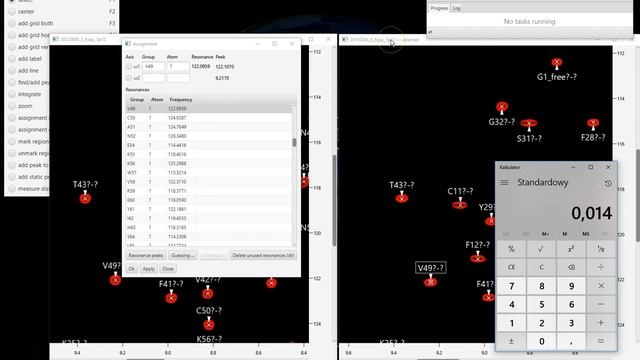Select the W57 resonance row
The height and width of the screenshot is (360, 640).
(x=209, y=173)
